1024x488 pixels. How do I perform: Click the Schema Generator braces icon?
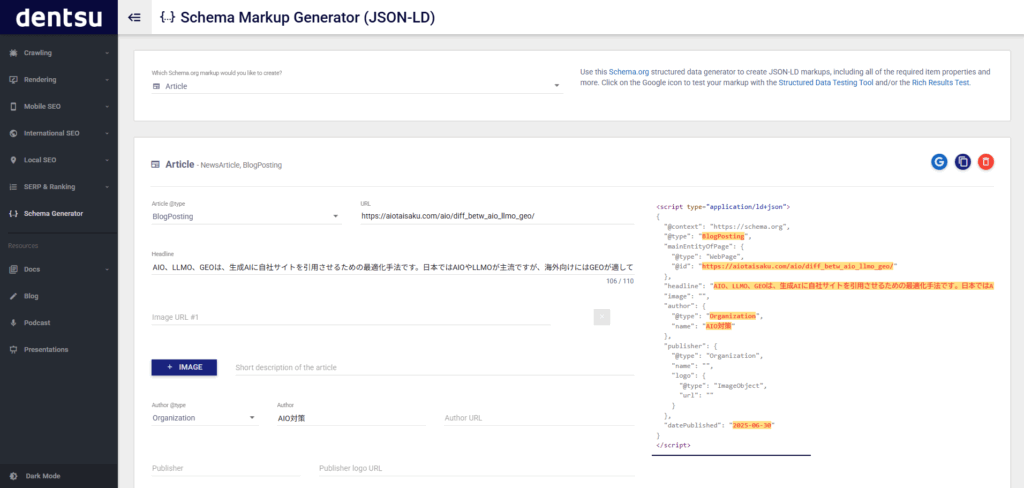13,213
